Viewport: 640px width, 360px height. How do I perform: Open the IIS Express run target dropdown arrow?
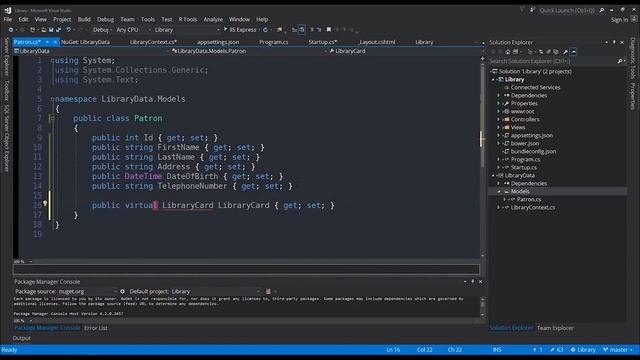pos(259,30)
